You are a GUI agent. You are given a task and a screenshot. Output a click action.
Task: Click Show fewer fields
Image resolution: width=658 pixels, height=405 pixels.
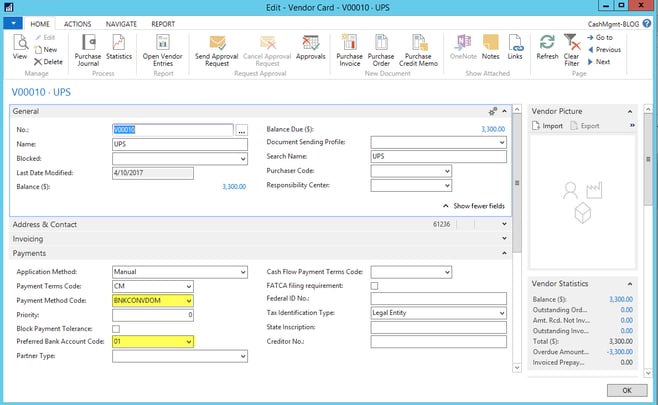tap(474, 206)
